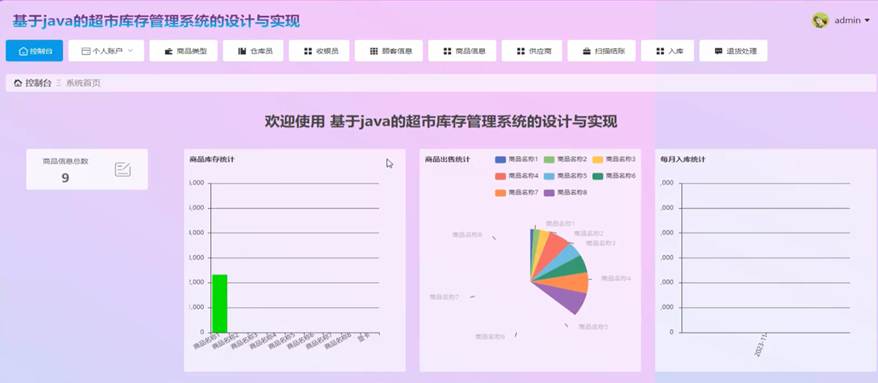The image size is (878, 383).
Task: Click the 商品信息 grid icon
Action: tap(447, 51)
